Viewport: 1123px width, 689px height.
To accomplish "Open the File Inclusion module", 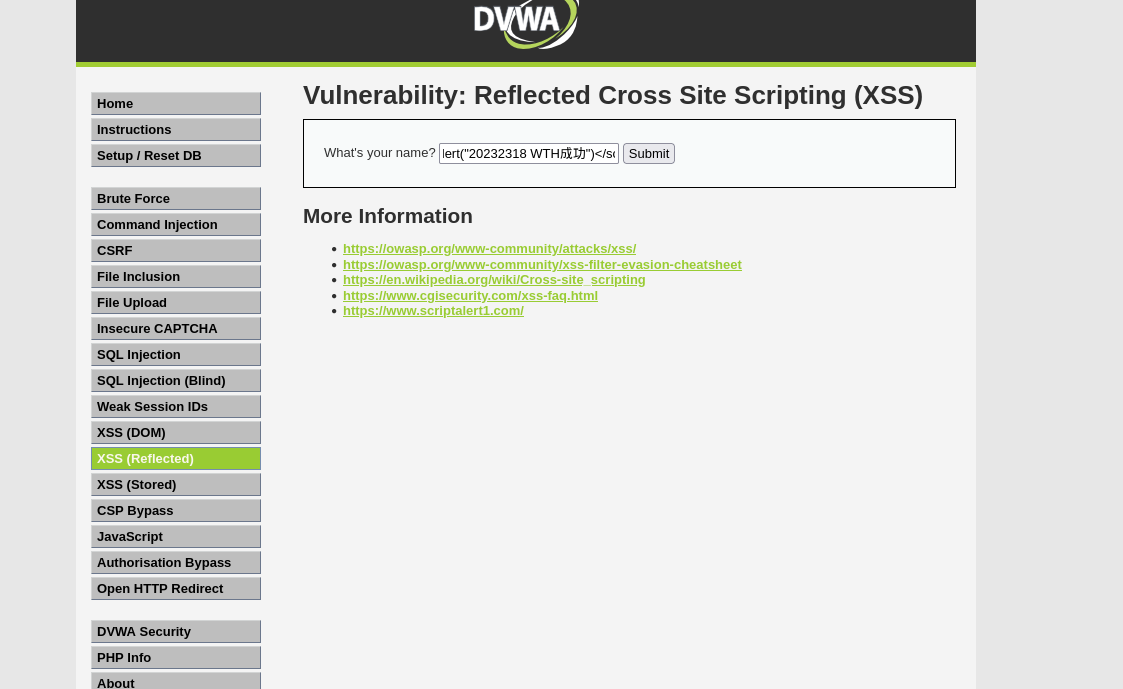I will pyautogui.click(x=175, y=276).
